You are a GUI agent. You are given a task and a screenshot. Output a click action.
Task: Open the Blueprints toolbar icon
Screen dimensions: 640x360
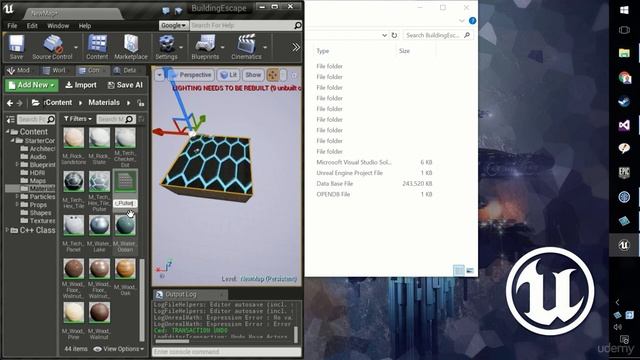pyautogui.click(x=205, y=47)
